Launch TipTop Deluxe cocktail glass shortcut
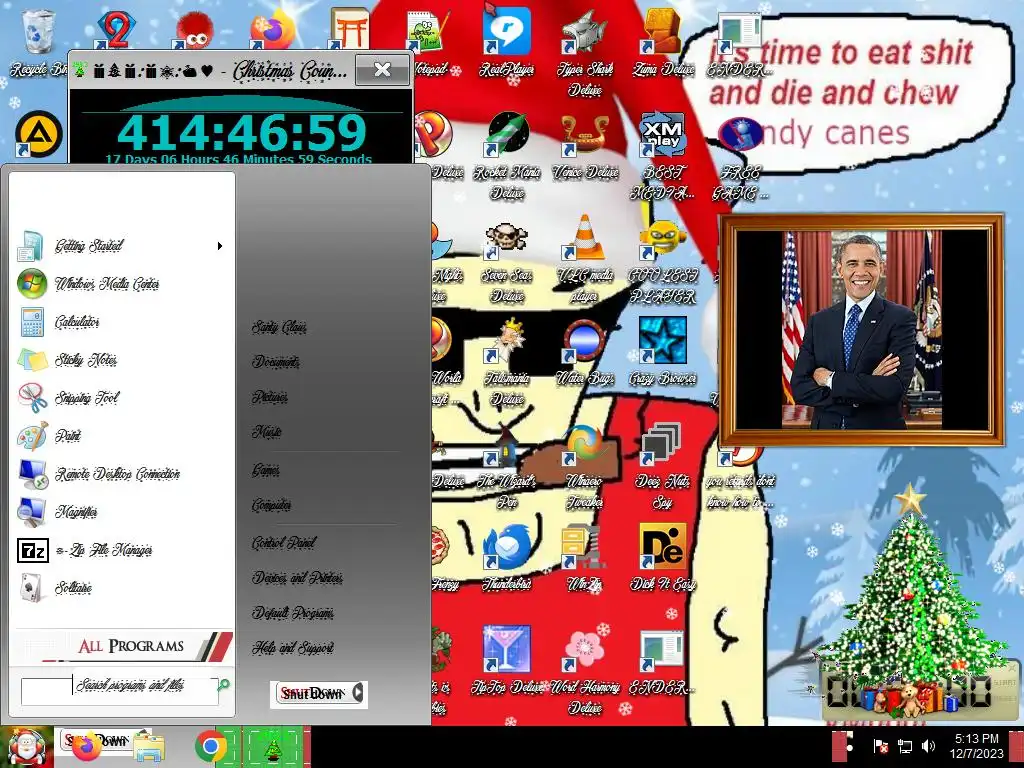Image resolution: width=1024 pixels, height=768 pixels. click(507, 660)
